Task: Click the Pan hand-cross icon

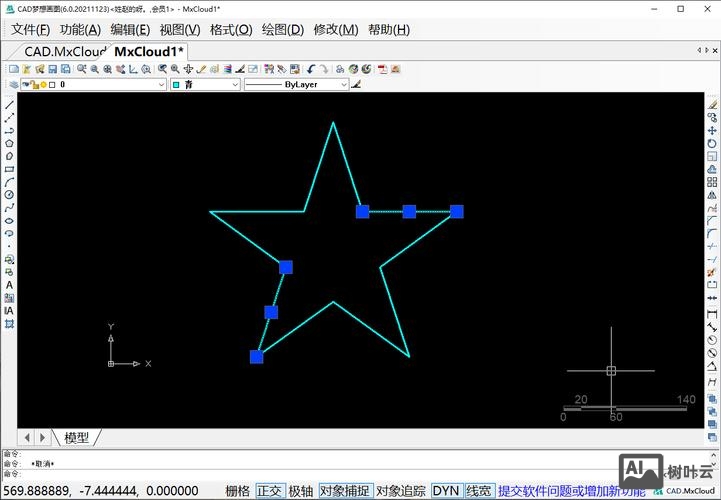Action: pyautogui.click(x=188, y=69)
